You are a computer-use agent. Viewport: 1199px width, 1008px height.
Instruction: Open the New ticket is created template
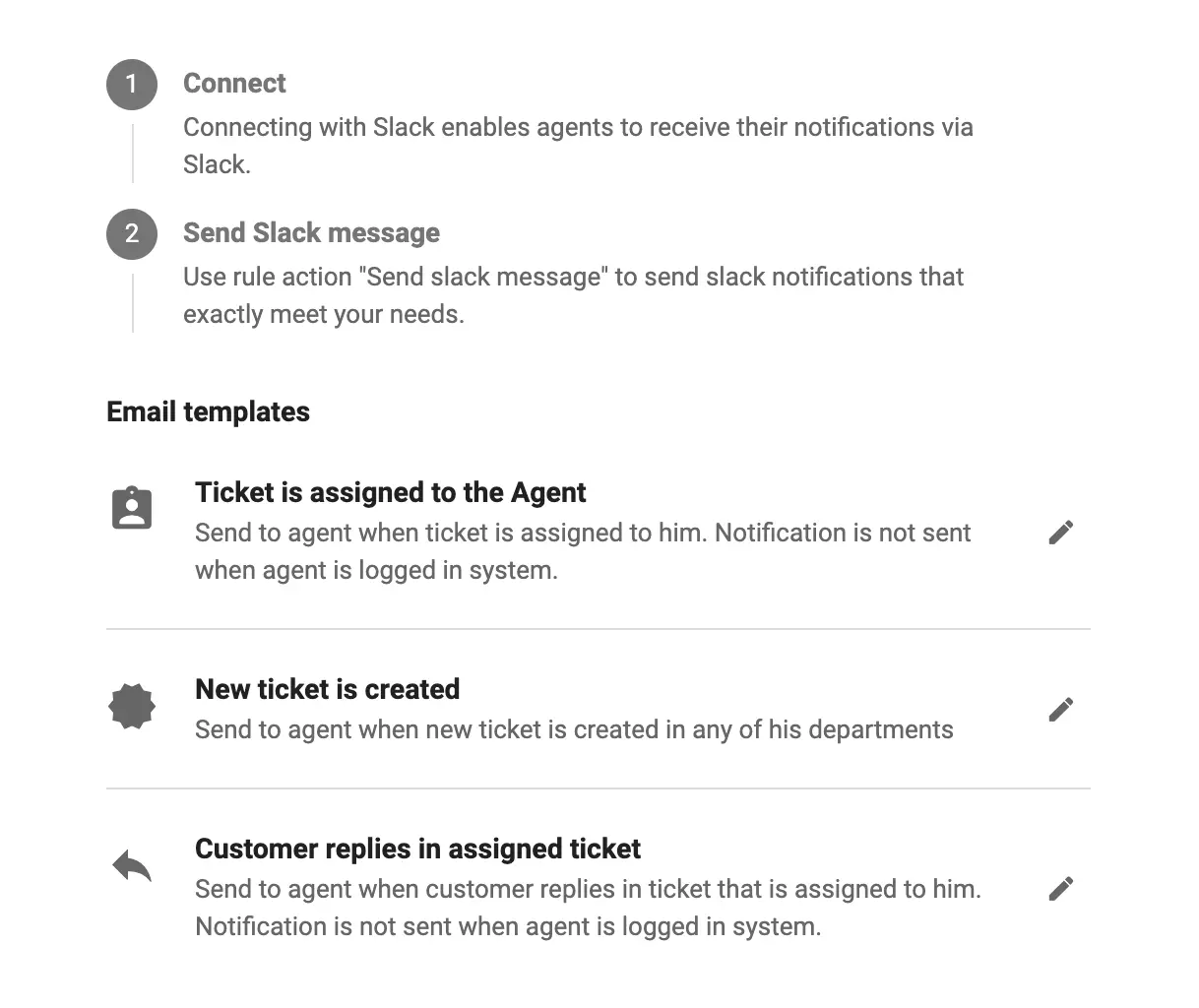point(328,689)
